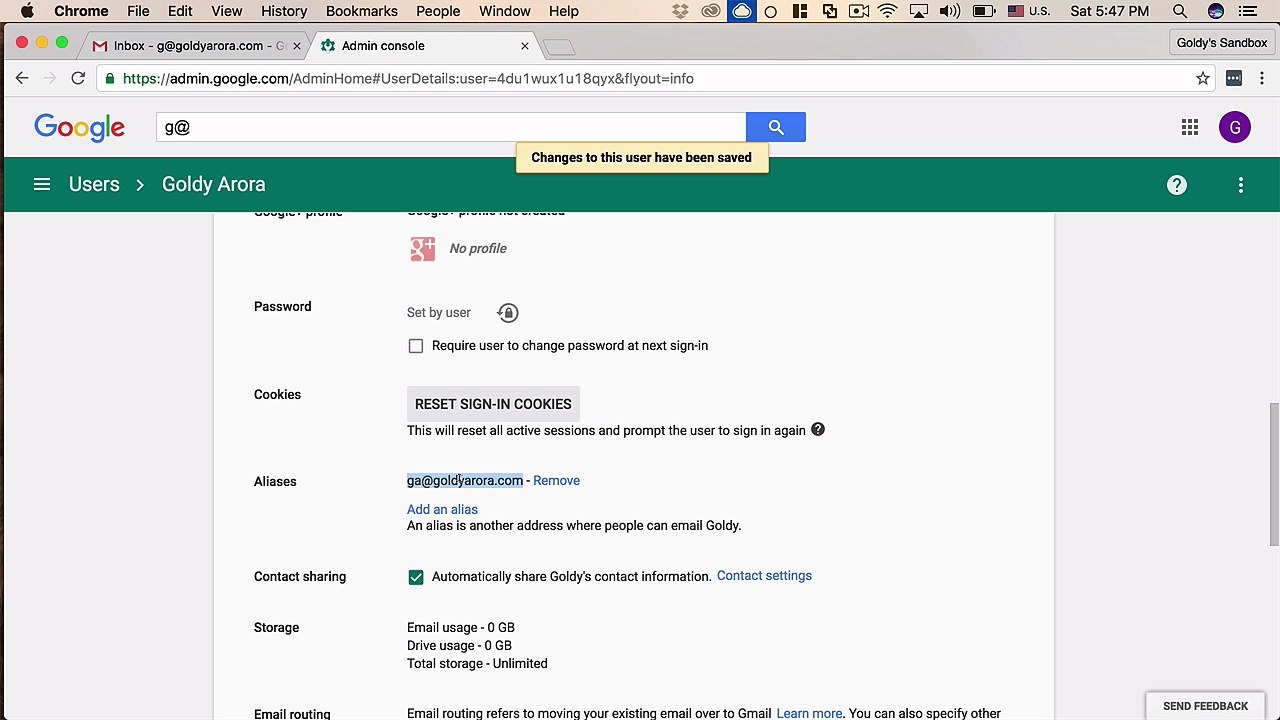Check Require user to change password
The image size is (1280, 720).
pyautogui.click(x=416, y=346)
